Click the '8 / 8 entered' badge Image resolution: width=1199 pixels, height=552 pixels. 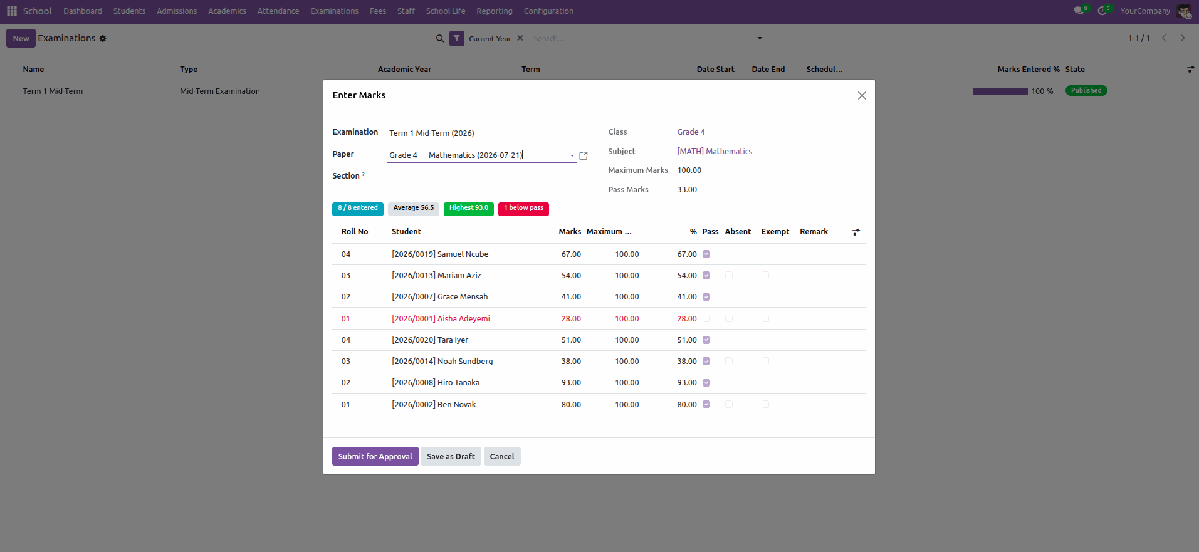tap(358, 208)
